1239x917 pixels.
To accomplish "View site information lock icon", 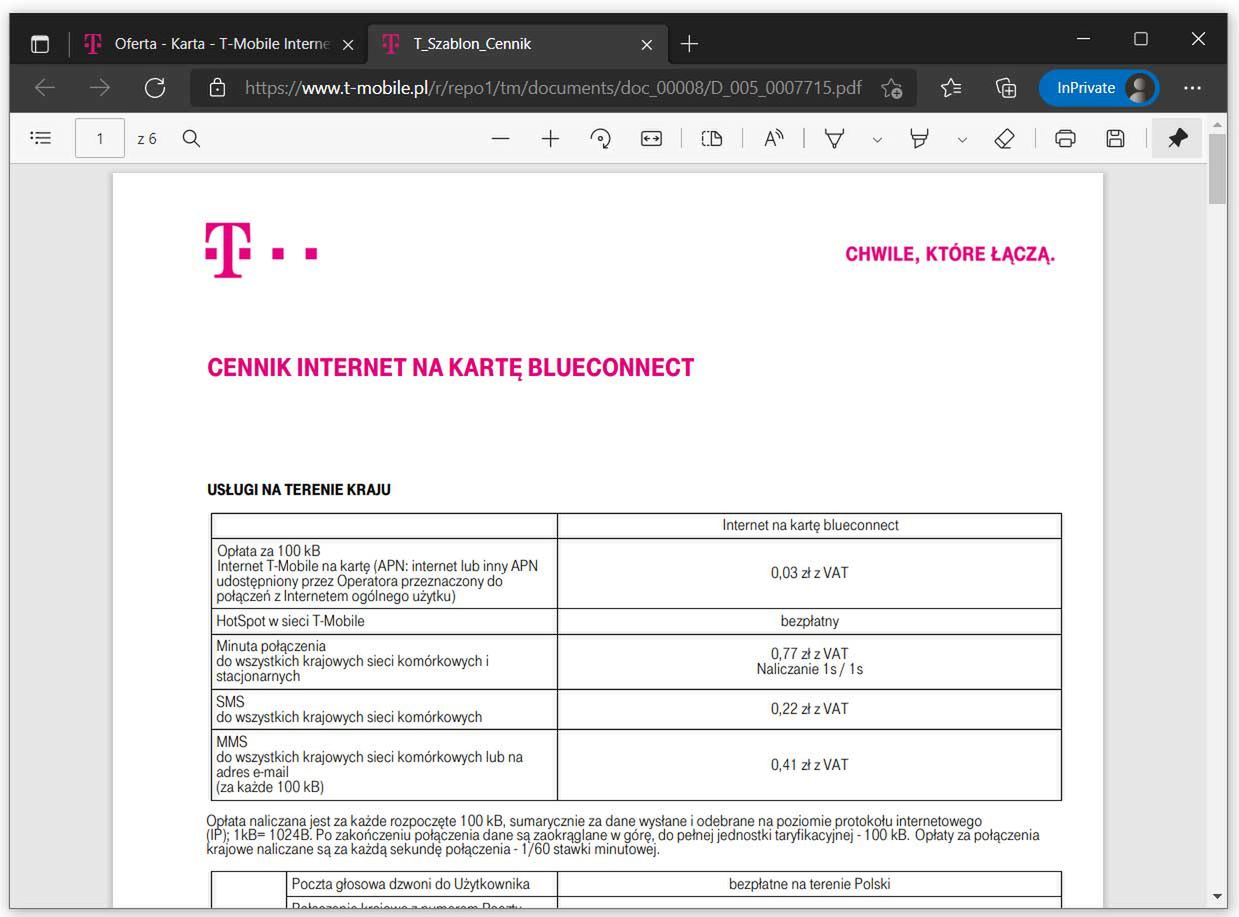I will click(218, 88).
